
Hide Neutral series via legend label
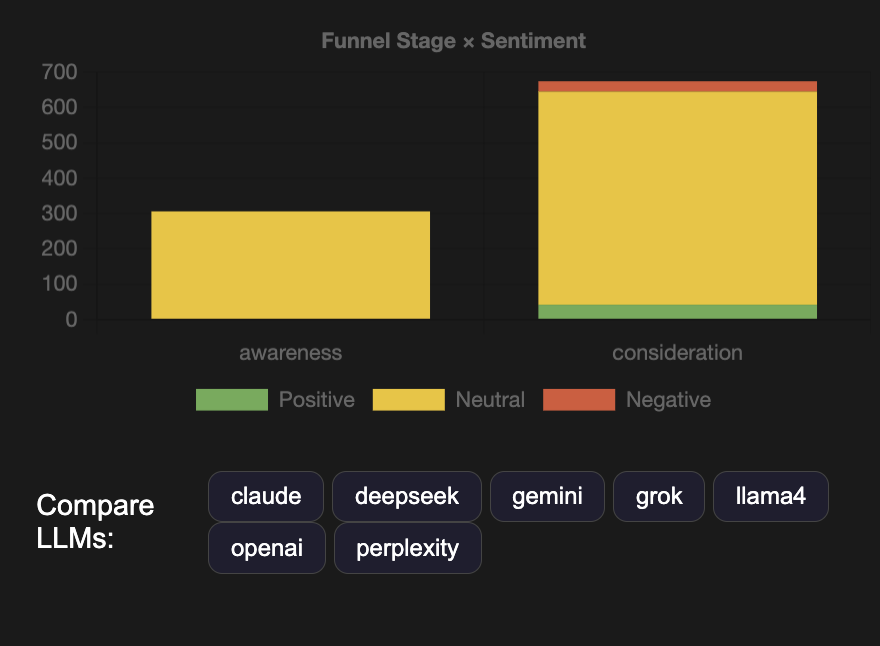pyautogui.click(x=490, y=400)
